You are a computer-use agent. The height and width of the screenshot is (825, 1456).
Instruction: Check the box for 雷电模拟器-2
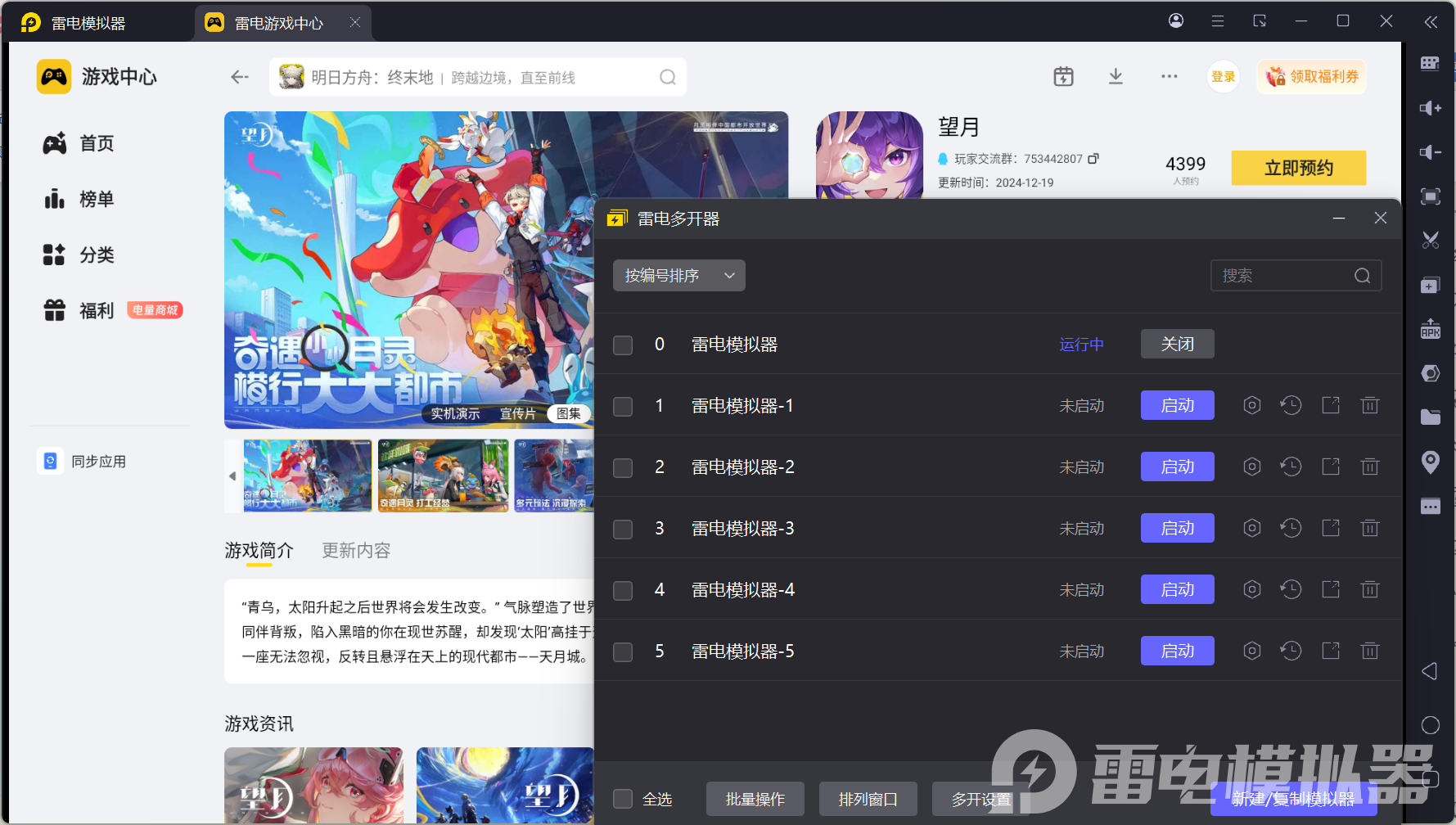pos(623,467)
